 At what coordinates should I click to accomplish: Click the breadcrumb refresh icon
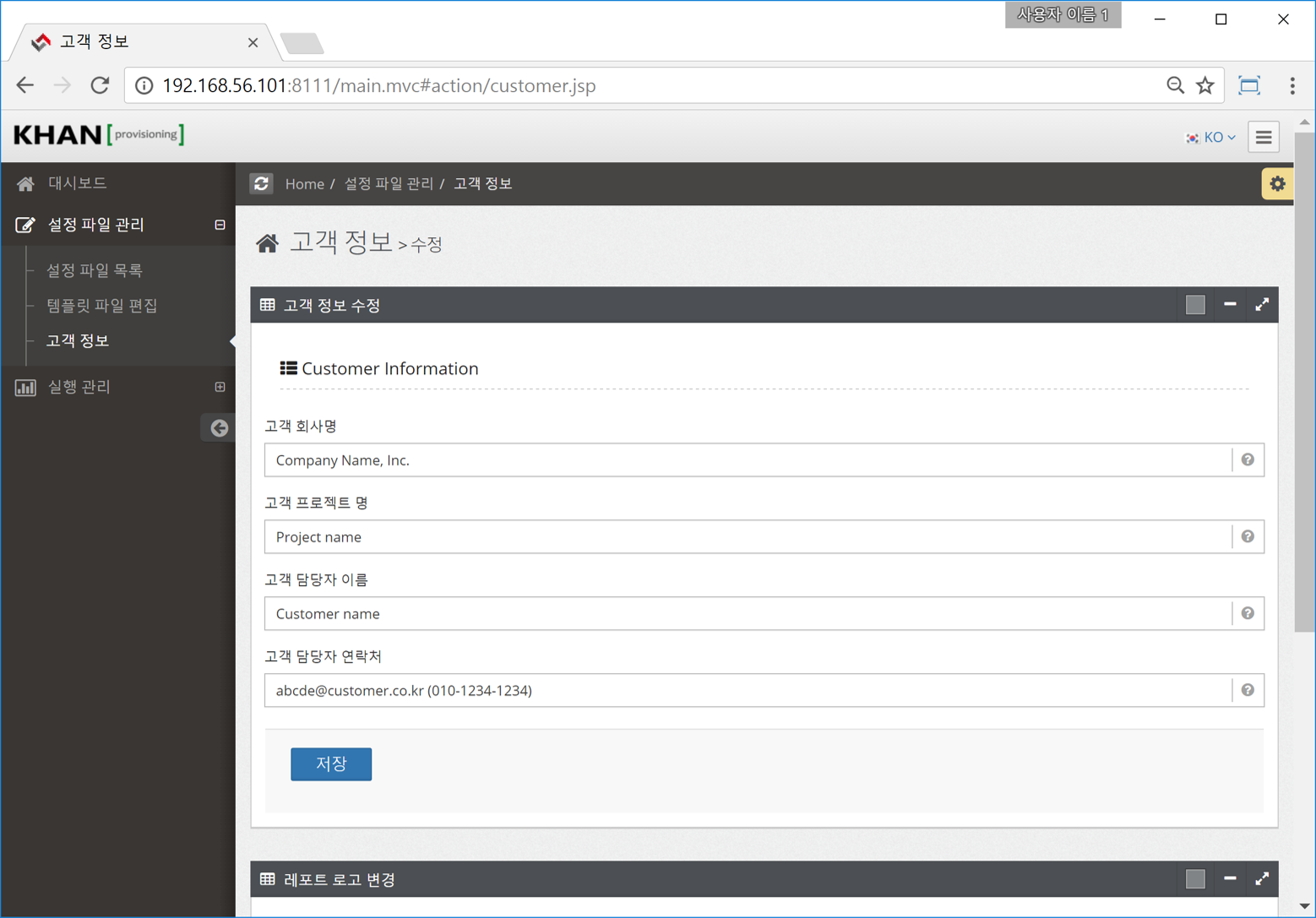point(261,183)
